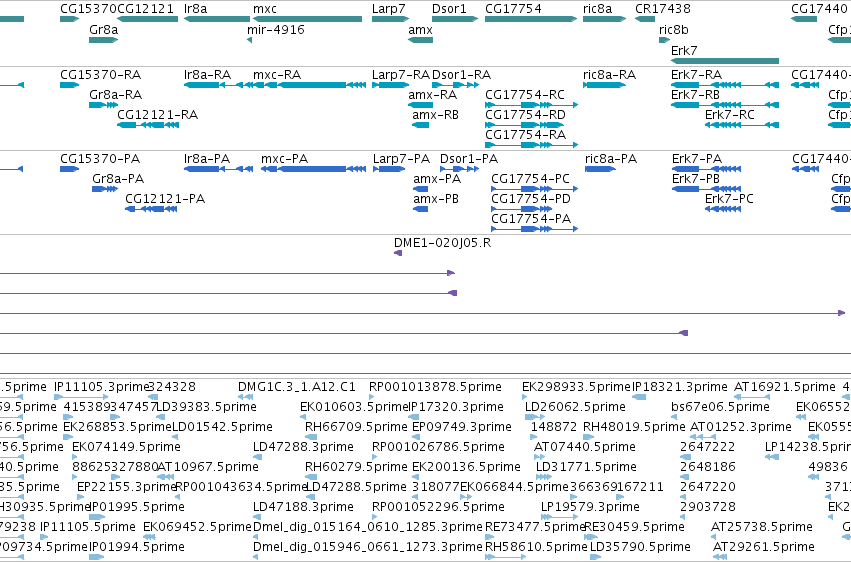
Task: Select protein amx-PB
Action: point(436,199)
